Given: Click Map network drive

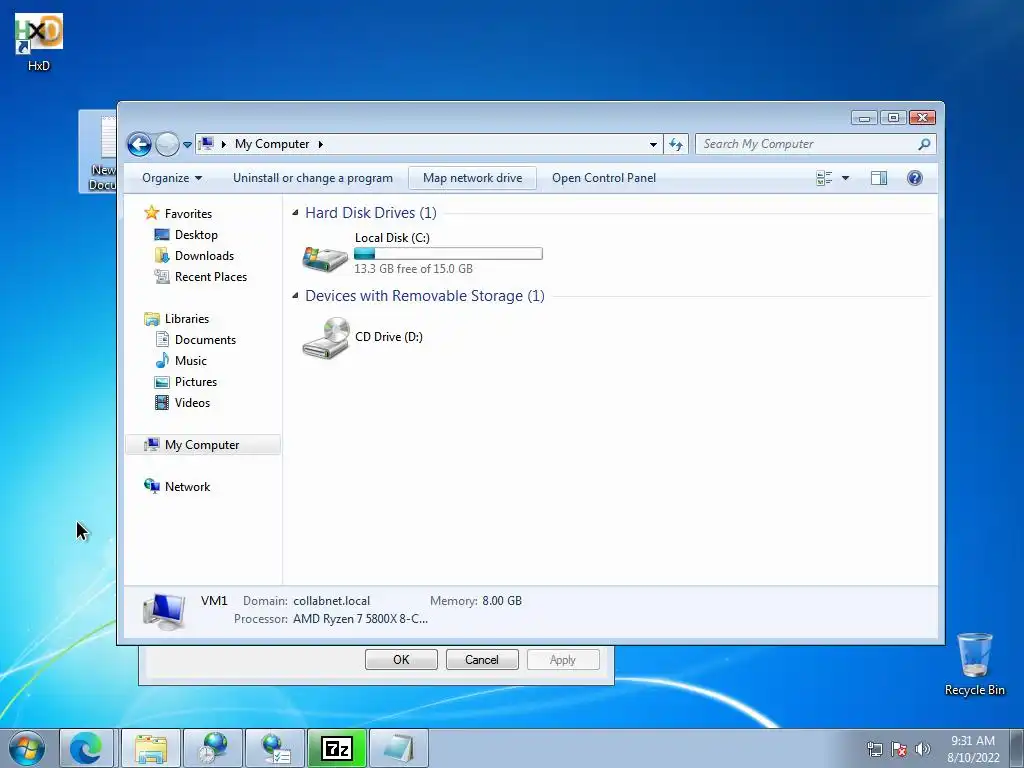Looking at the screenshot, I should (472, 178).
